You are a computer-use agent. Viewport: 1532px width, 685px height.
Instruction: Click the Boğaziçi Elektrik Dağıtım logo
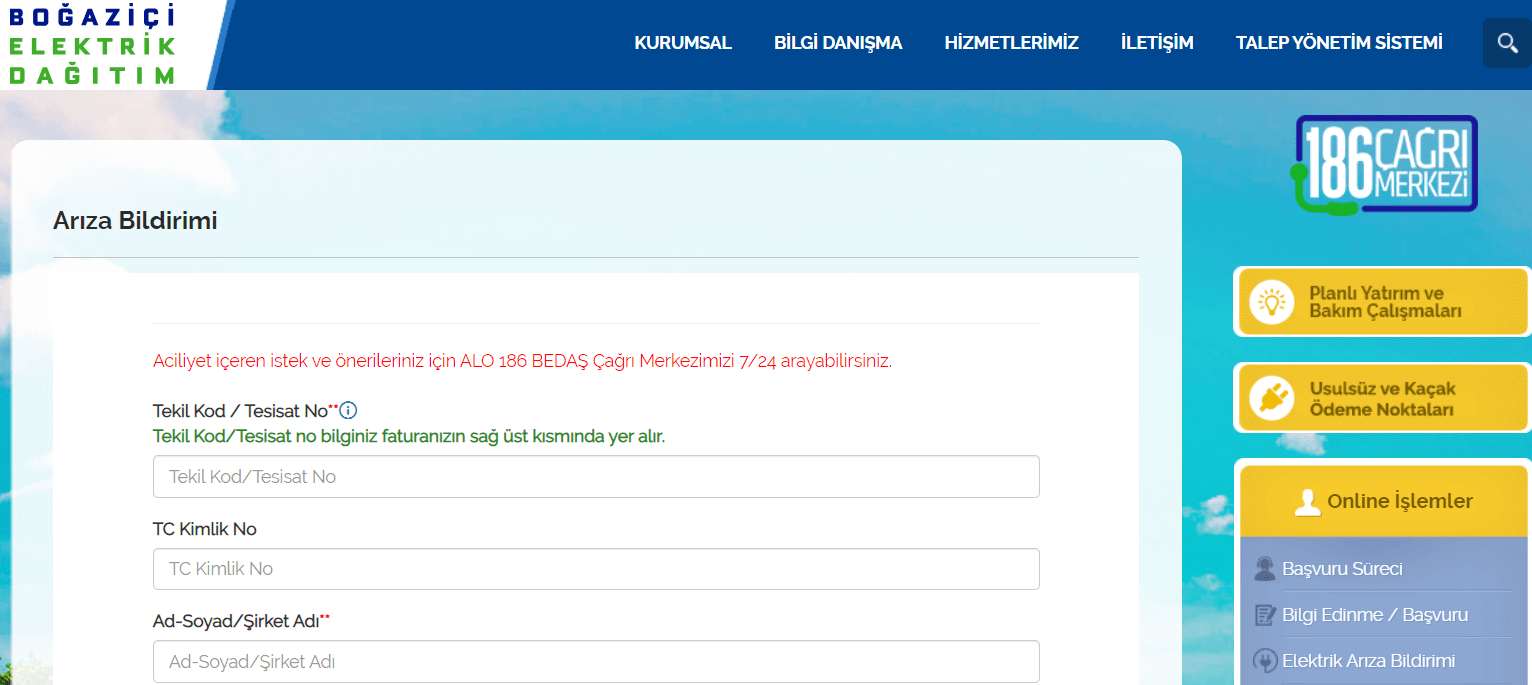click(90, 43)
